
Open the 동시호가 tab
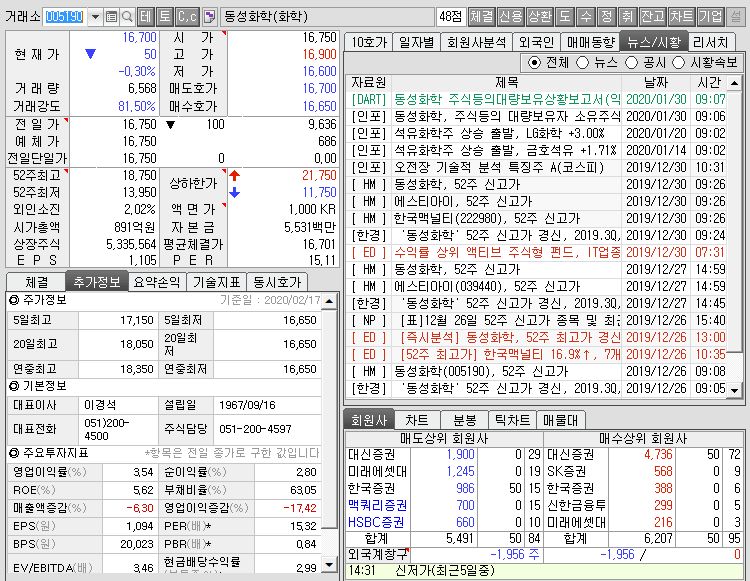[276, 282]
